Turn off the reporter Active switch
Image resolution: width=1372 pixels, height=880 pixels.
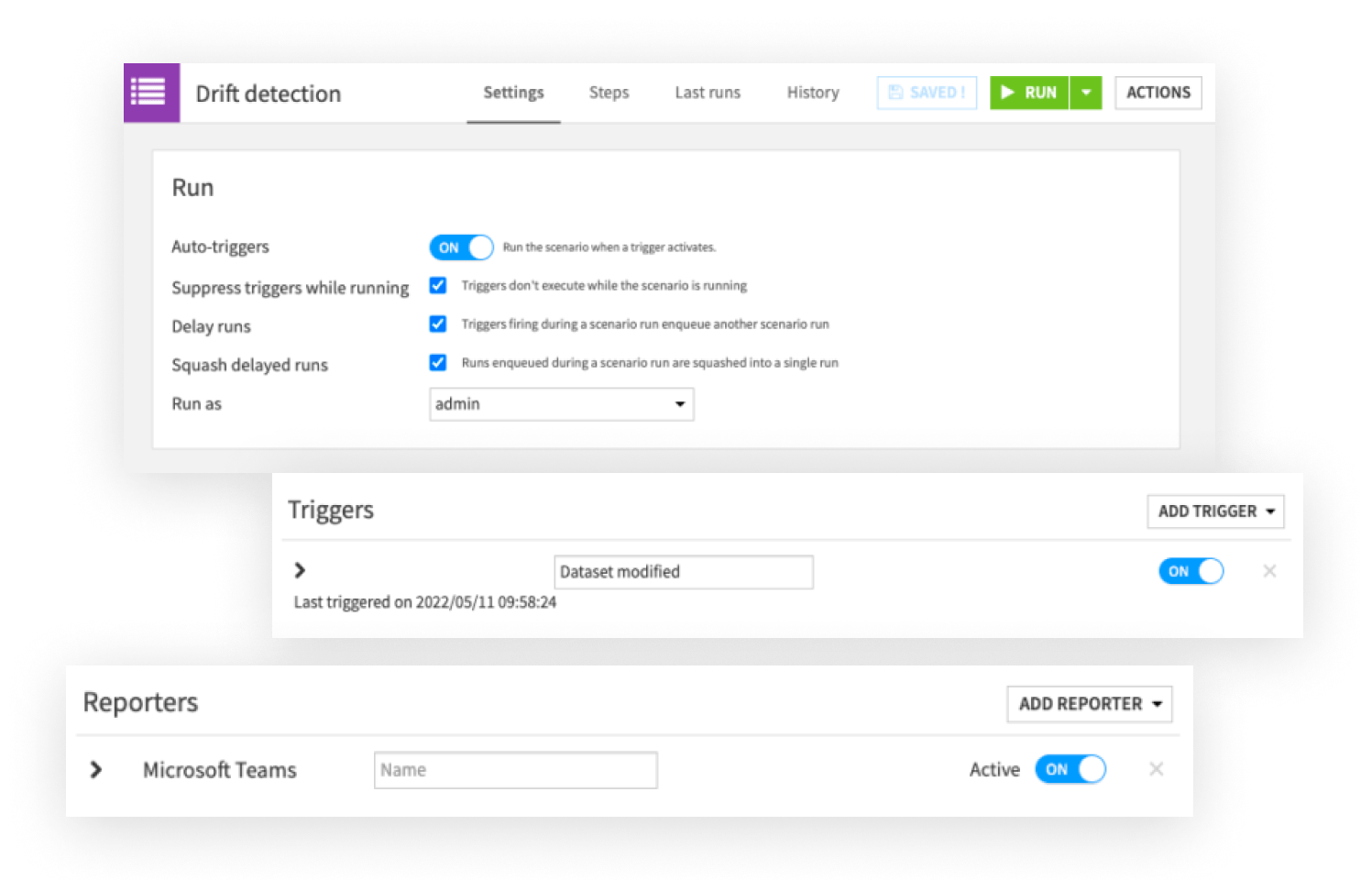[1070, 769]
